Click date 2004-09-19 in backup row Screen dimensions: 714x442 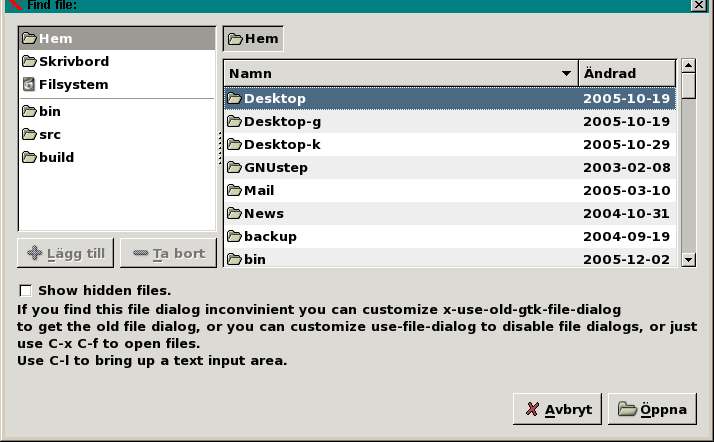click(627, 236)
